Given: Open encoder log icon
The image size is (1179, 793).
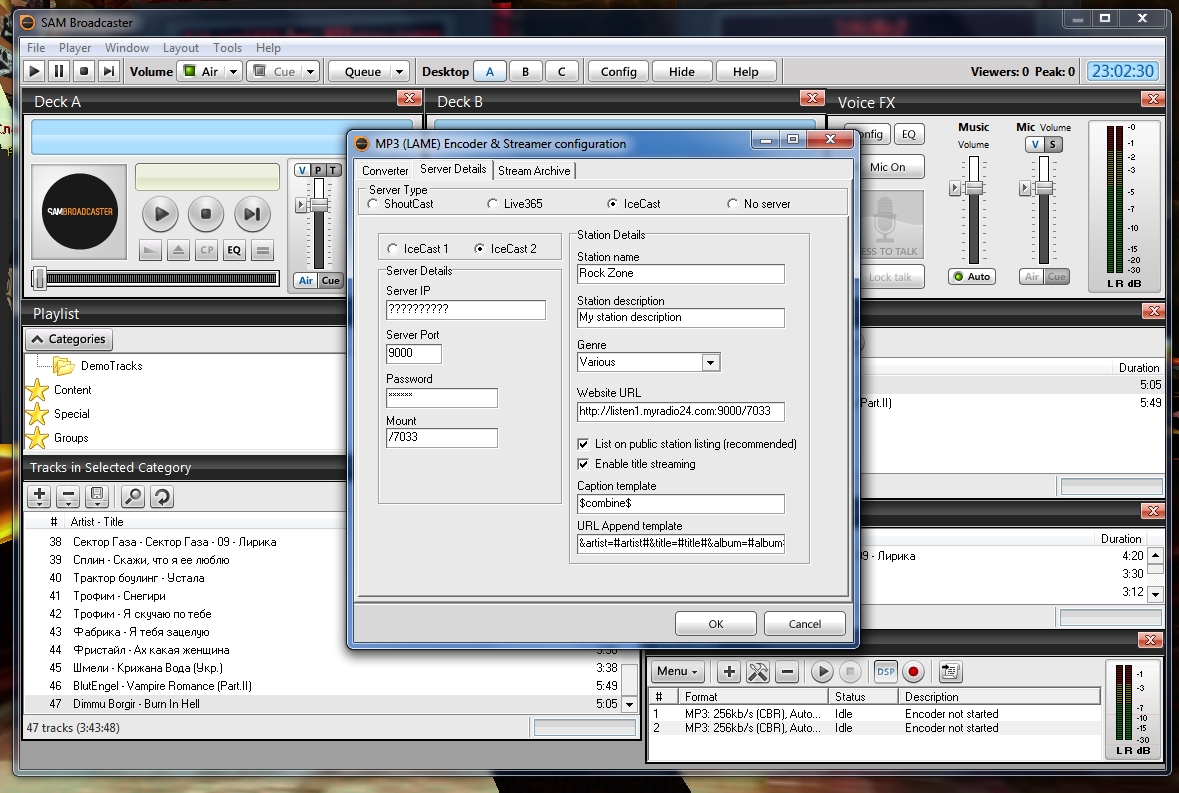Looking at the screenshot, I should pyautogui.click(x=950, y=671).
